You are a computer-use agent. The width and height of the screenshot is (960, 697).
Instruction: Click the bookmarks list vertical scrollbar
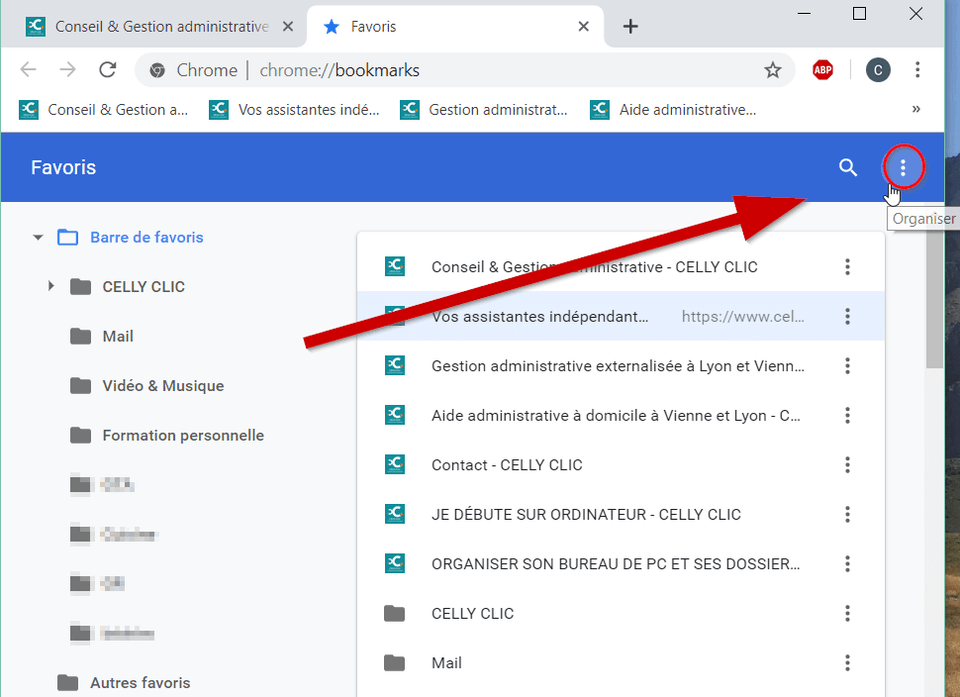point(934,300)
